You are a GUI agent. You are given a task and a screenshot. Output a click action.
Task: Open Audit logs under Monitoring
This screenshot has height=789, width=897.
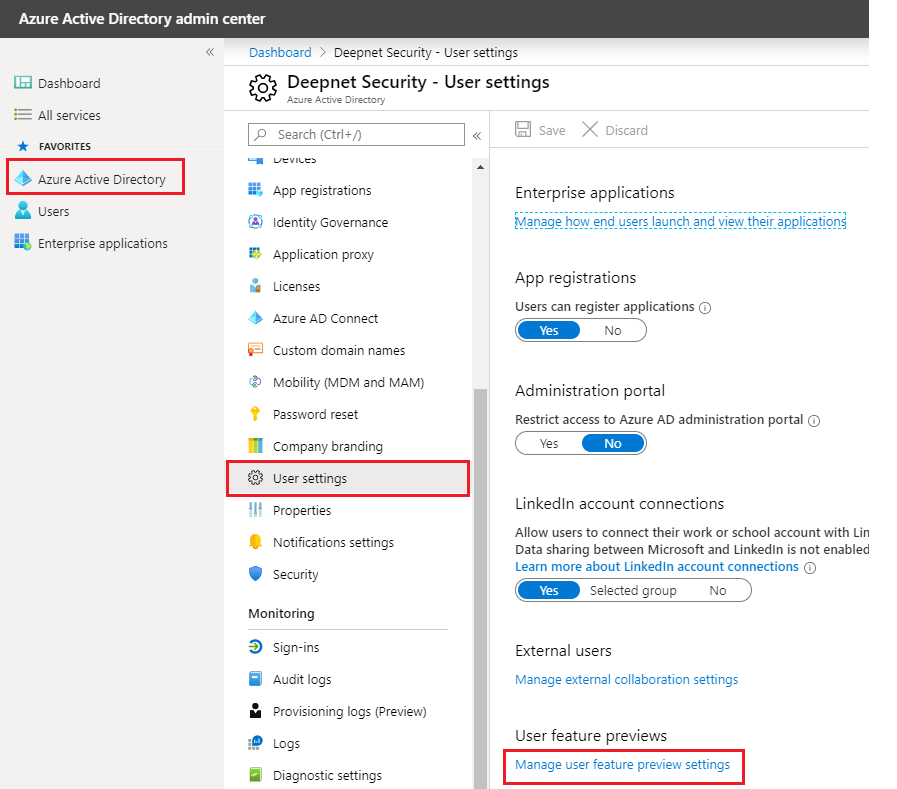pos(302,679)
